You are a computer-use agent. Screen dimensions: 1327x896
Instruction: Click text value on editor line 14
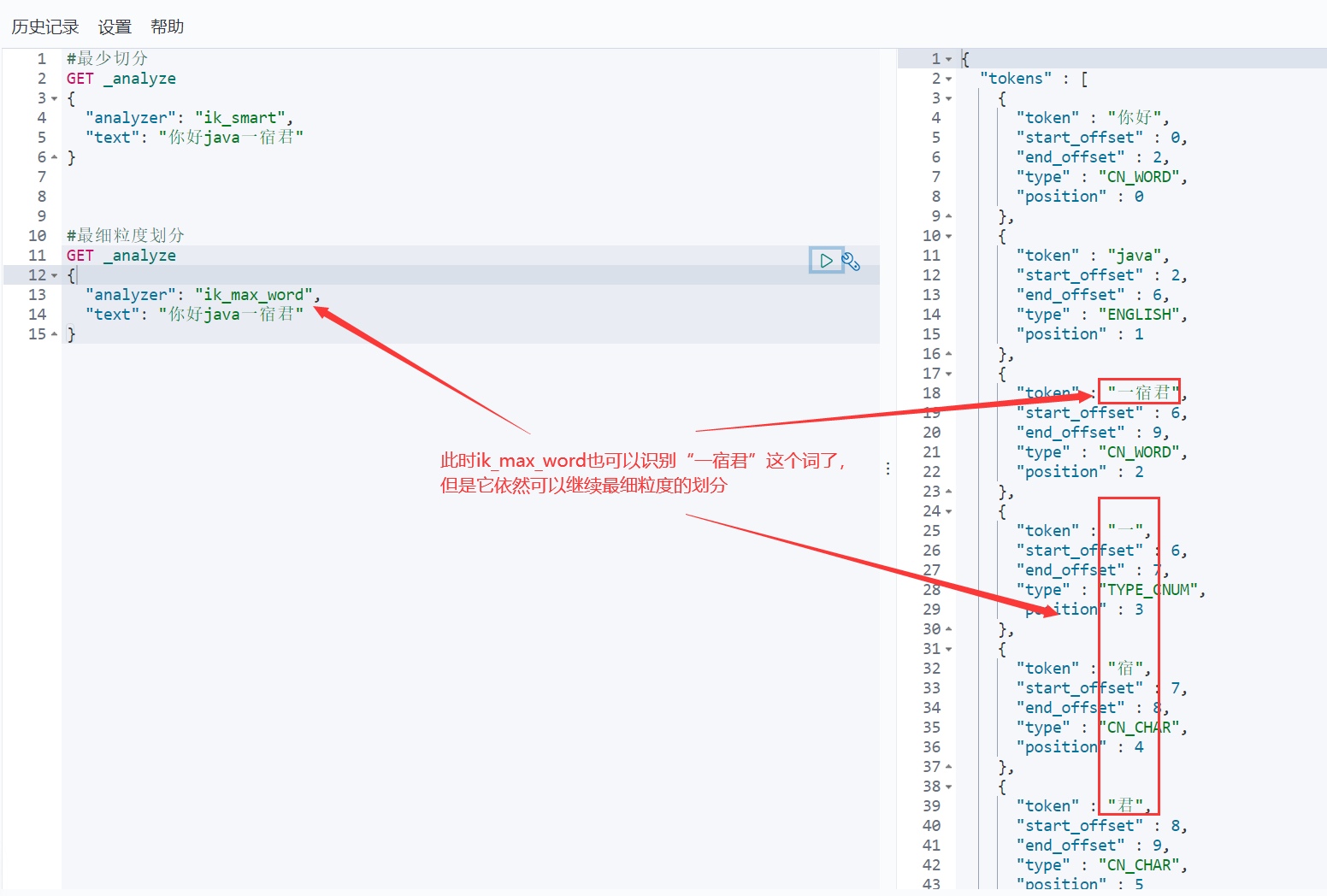pyautogui.click(x=231, y=315)
